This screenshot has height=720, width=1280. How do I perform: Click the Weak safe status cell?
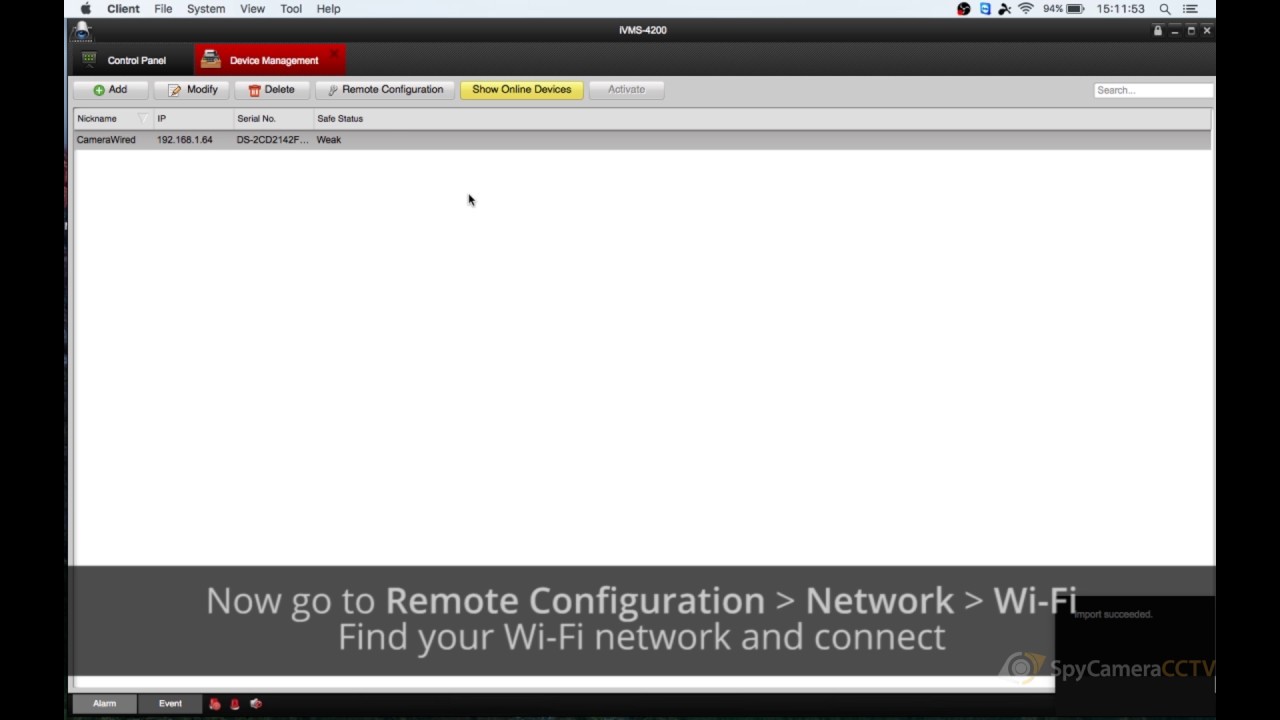329,140
